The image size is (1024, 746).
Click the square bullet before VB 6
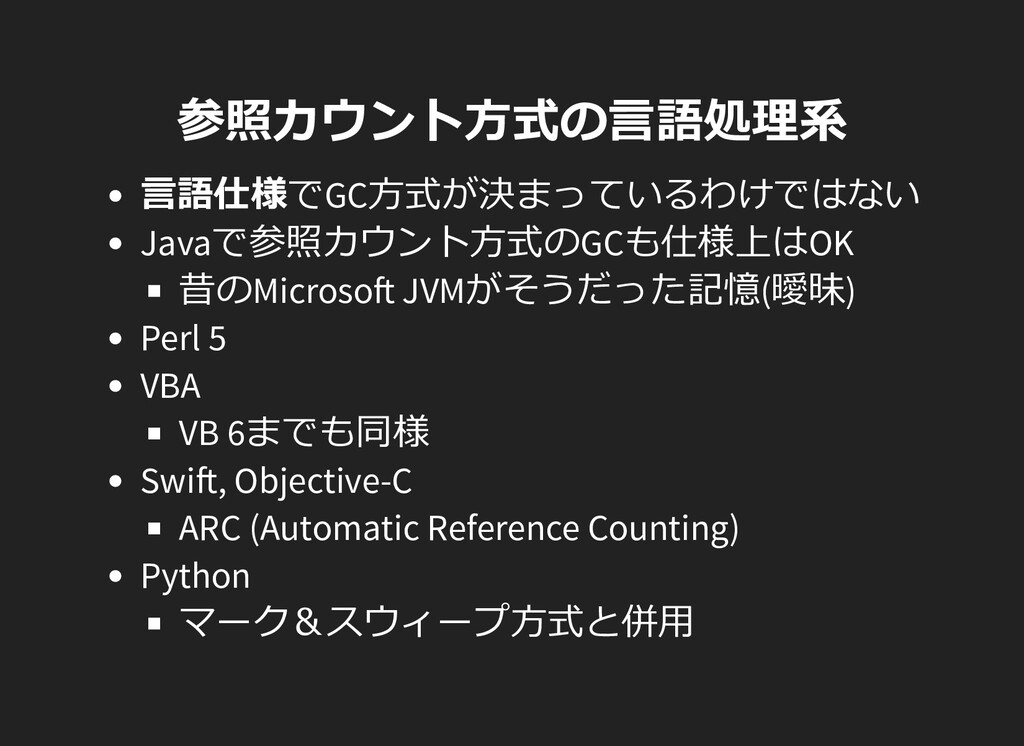click(154, 433)
